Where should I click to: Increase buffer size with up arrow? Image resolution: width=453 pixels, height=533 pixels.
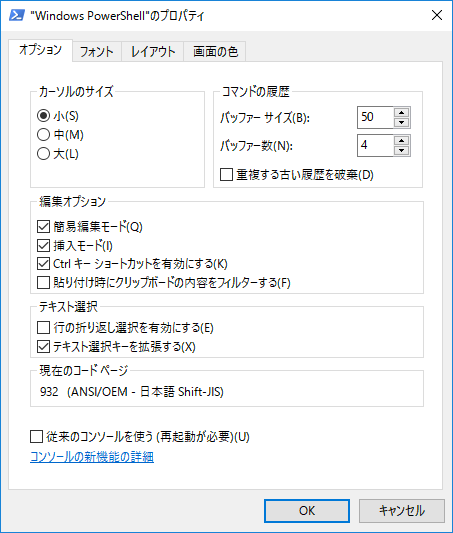pos(402,113)
